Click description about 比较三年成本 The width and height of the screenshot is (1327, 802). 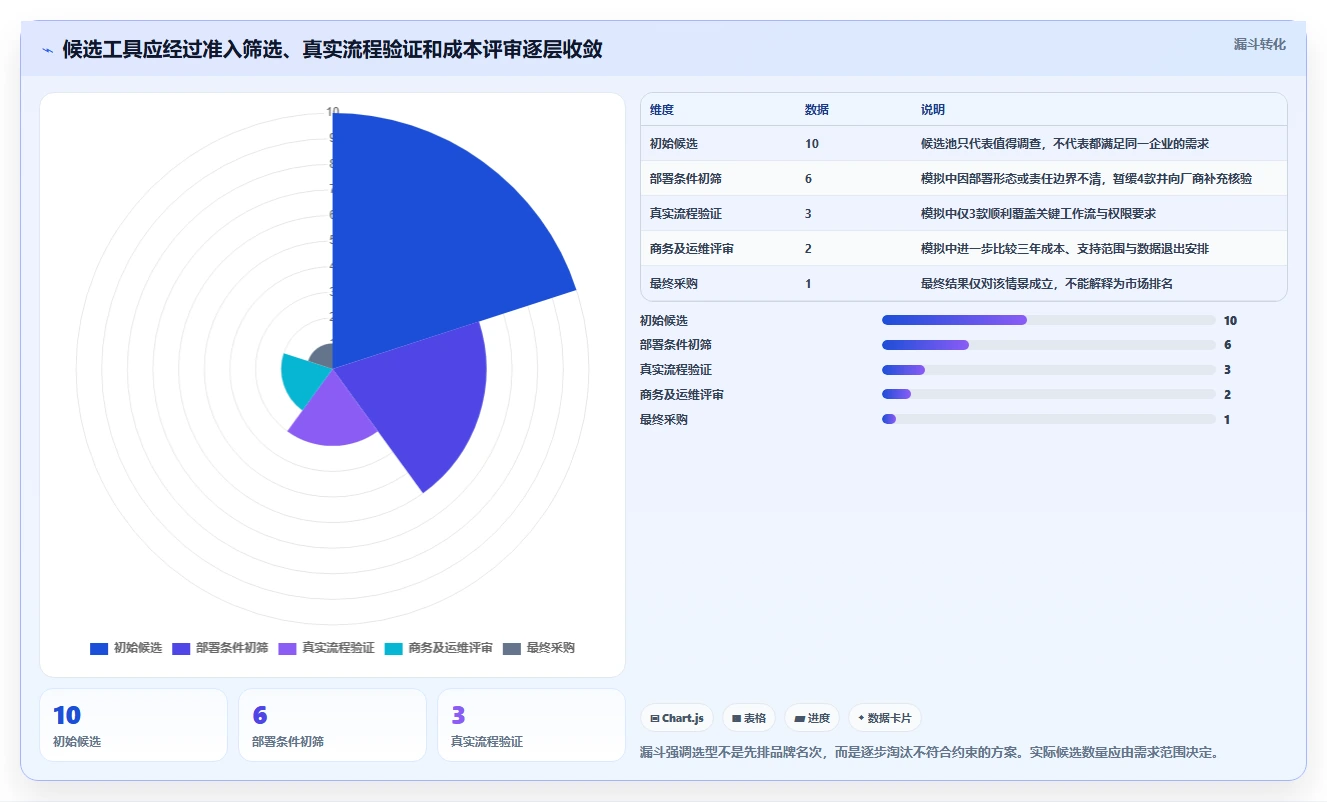click(1065, 248)
